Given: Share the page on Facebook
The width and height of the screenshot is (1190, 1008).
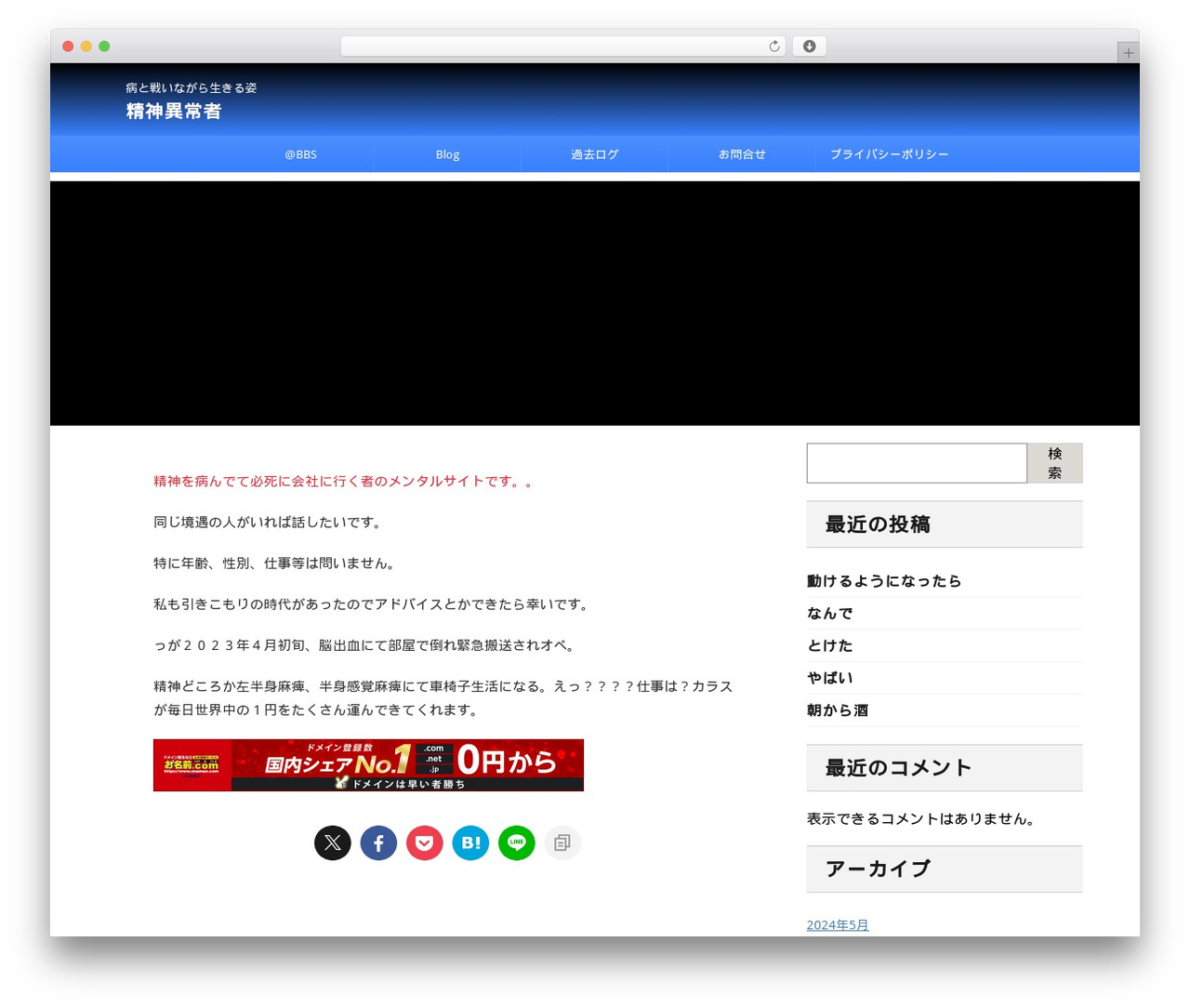Looking at the screenshot, I should pos(378,842).
